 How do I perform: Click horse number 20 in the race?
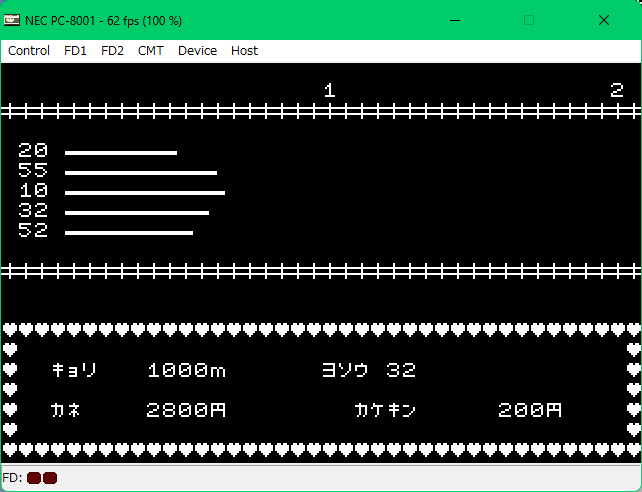[33, 151]
